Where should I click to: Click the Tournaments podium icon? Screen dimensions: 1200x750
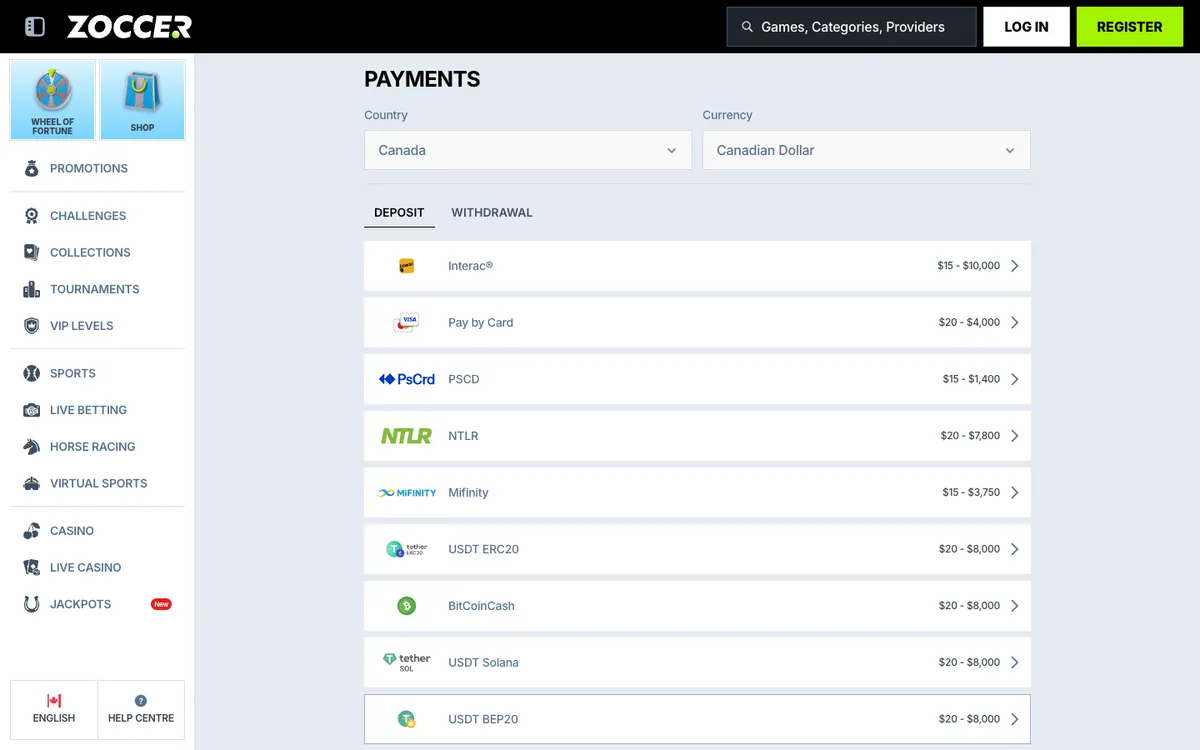click(32, 289)
